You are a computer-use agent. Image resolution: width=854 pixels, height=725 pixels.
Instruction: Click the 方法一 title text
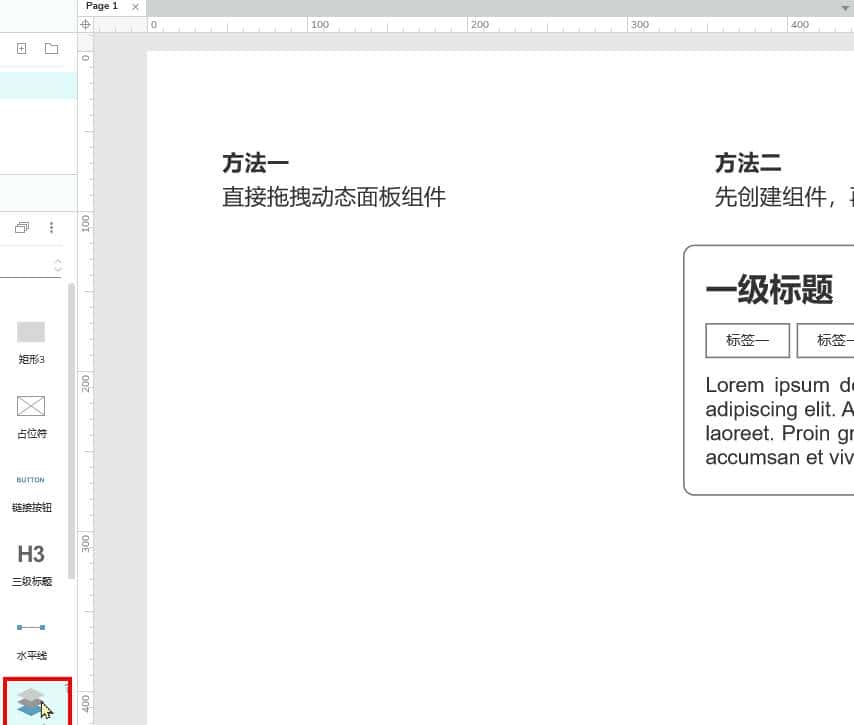[x=255, y=162]
